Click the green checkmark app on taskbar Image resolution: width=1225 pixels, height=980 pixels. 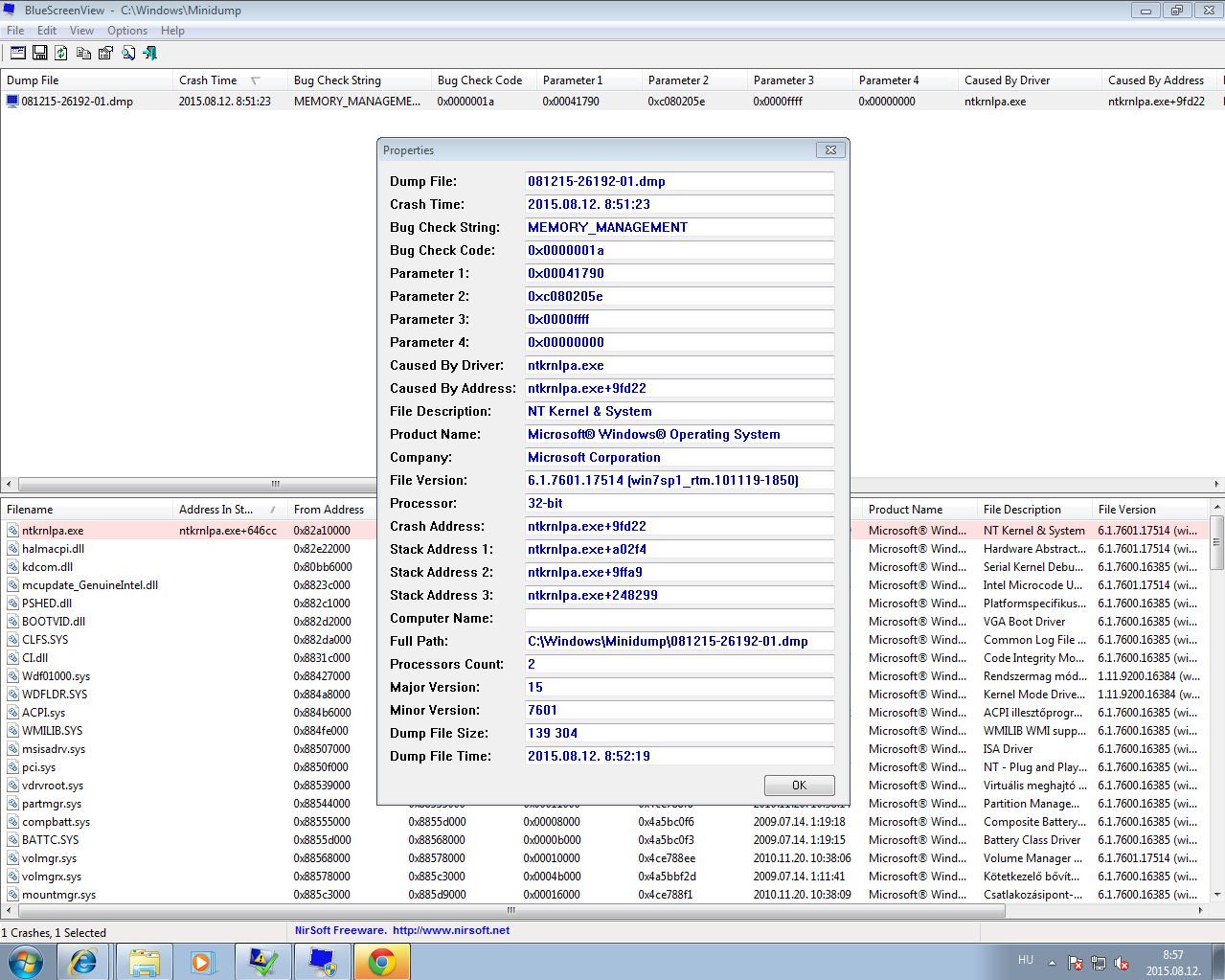263,961
